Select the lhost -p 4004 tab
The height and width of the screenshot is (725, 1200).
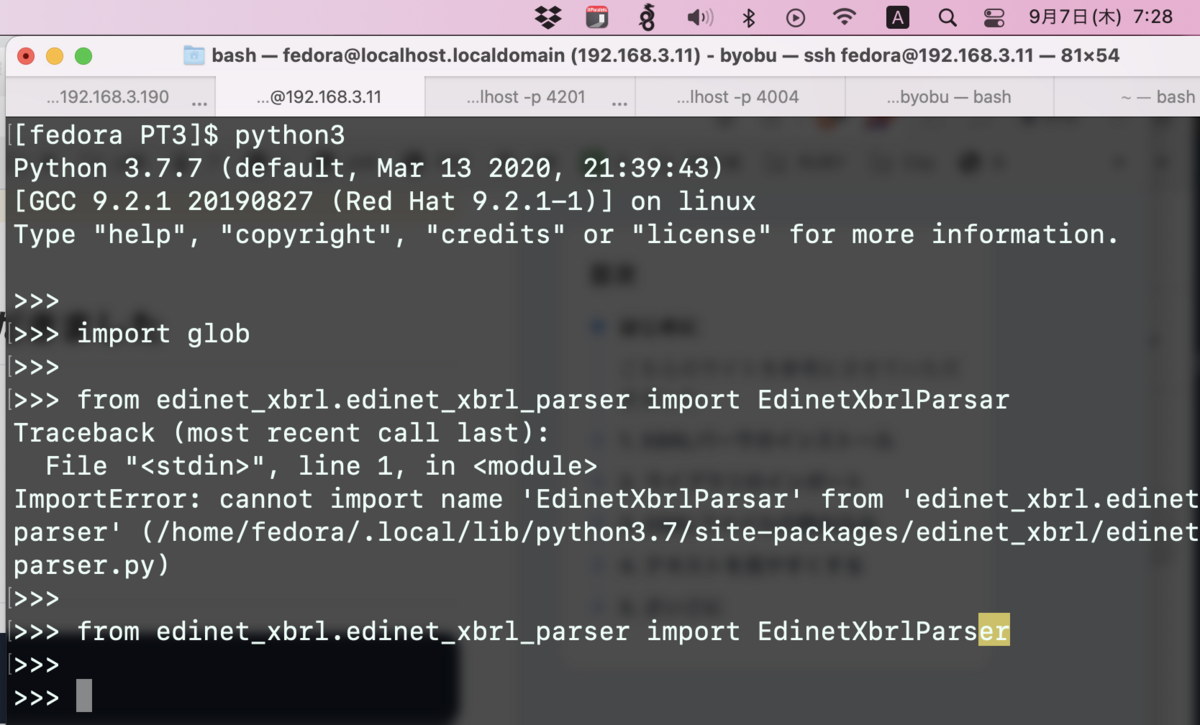(x=740, y=96)
